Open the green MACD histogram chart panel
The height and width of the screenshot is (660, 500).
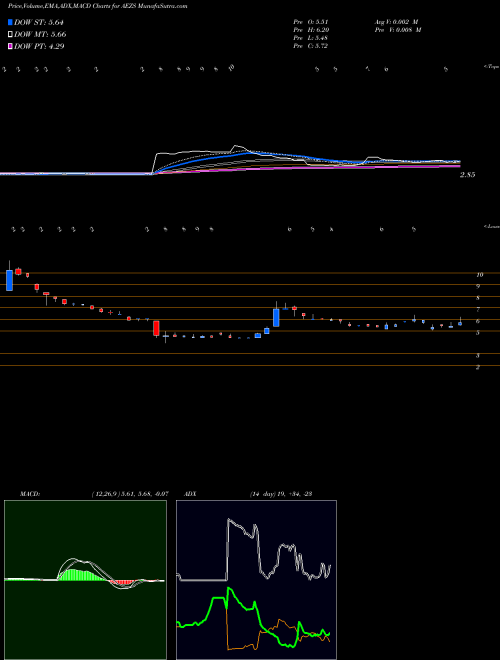click(85, 580)
